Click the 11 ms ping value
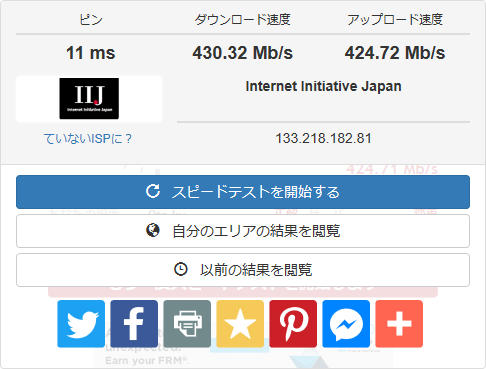Screen dimensions: 486x369 coord(91,53)
